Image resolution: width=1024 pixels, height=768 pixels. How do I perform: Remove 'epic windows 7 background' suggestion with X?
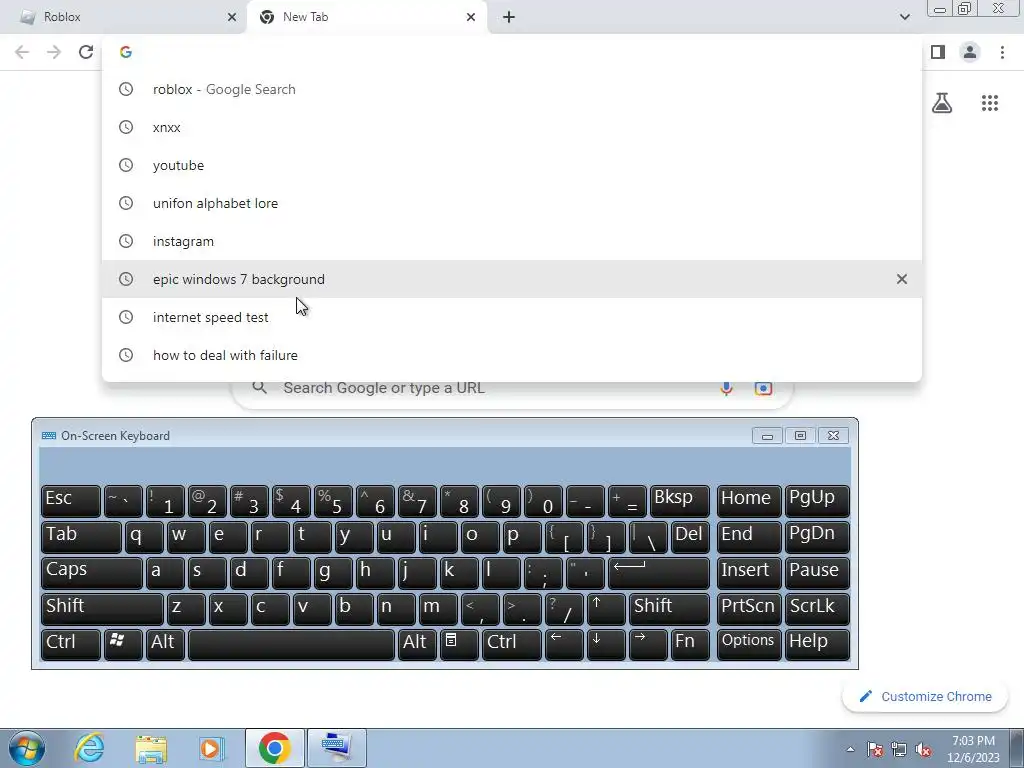pos(901,279)
